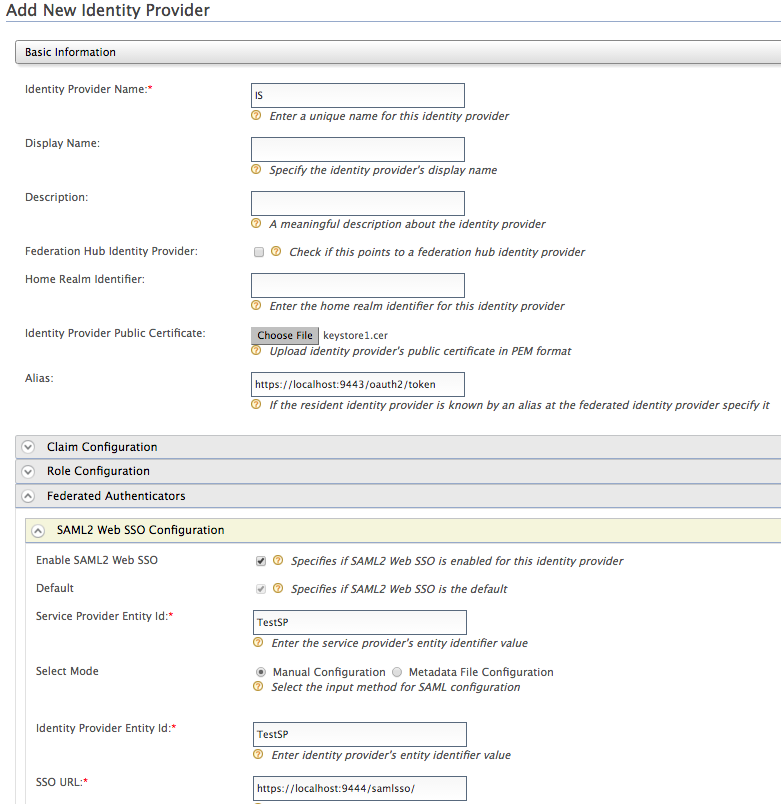Click help icon below Display Name field
Viewport: 781px width, 804px height.
point(257,170)
